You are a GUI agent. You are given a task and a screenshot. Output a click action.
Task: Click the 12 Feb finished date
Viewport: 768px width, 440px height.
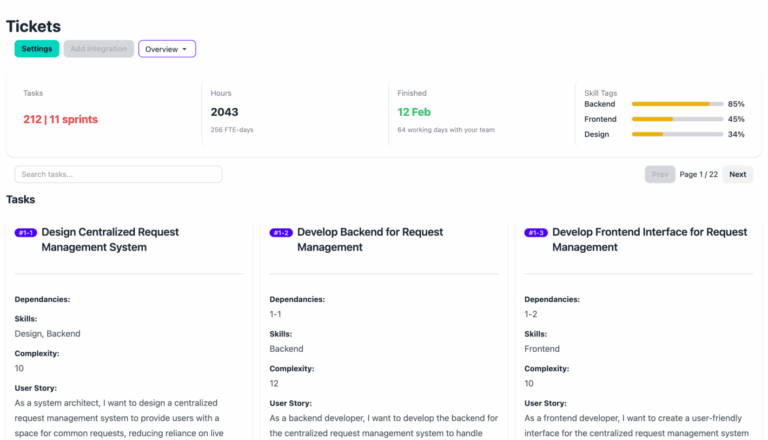pyautogui.click(x=414, y=112)
